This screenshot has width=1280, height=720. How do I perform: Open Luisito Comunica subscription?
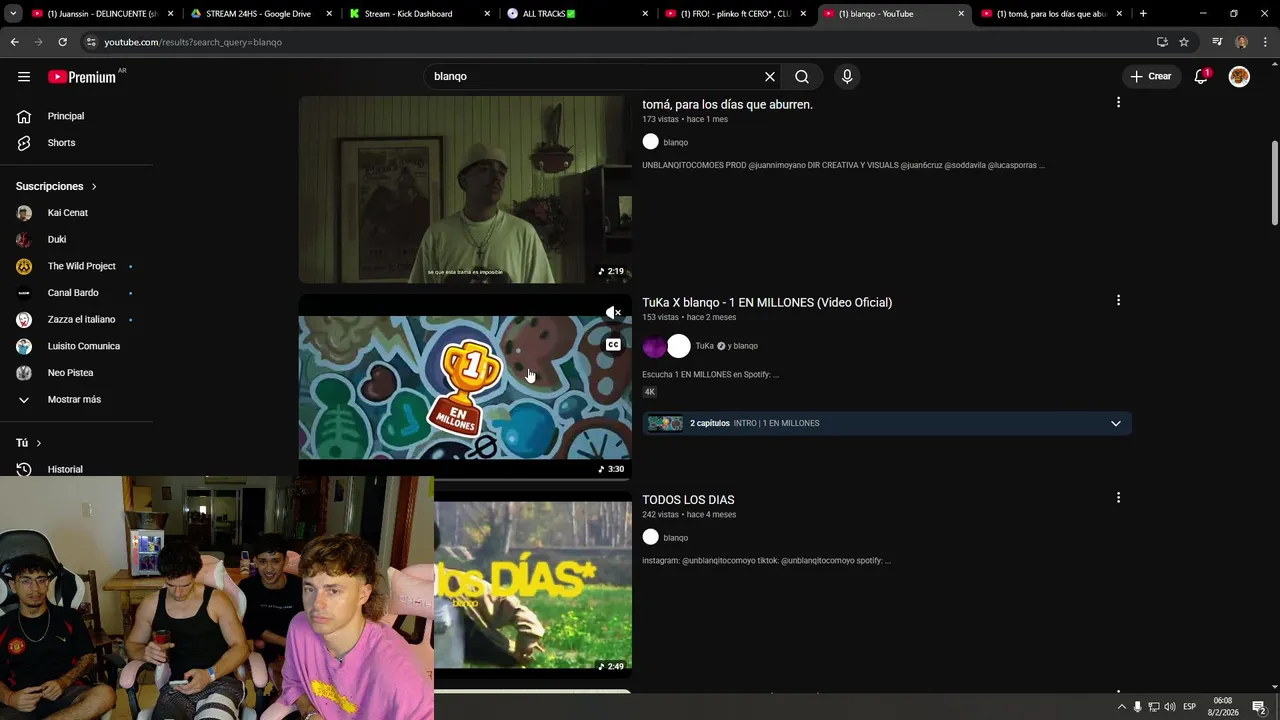76,346
